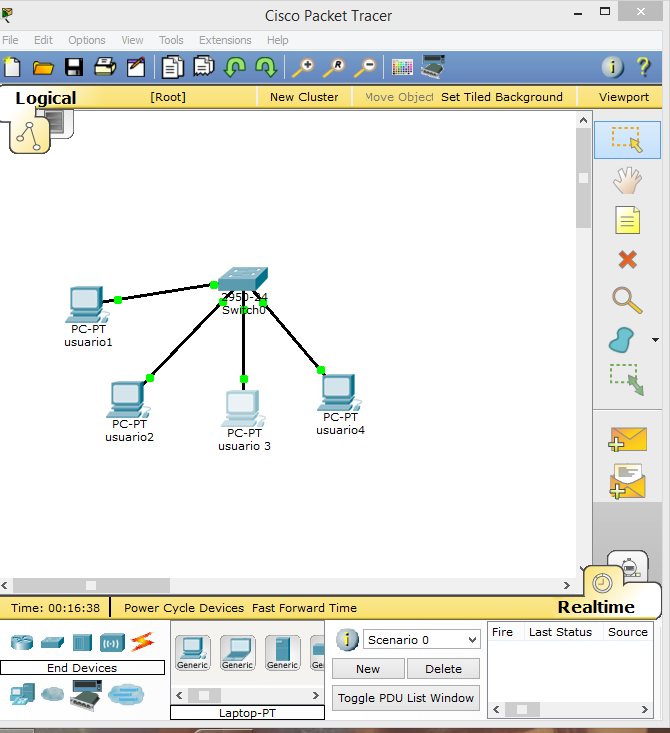The width and height of the screenshot is (670, 733).
Task: Choose the Select tool in right sidebar
Action: (627, 140)
